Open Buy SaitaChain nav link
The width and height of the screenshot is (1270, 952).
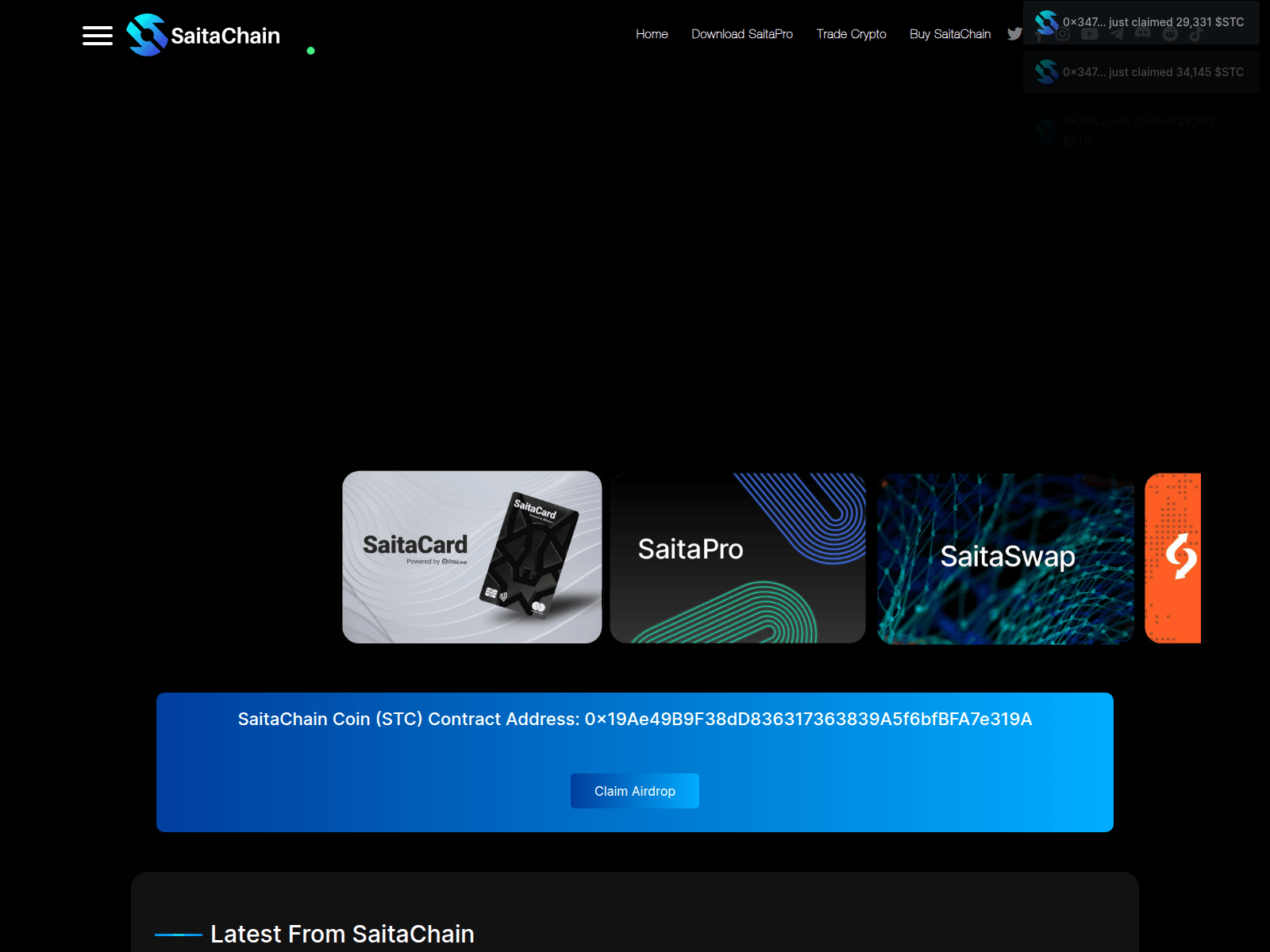click(950, 34)
